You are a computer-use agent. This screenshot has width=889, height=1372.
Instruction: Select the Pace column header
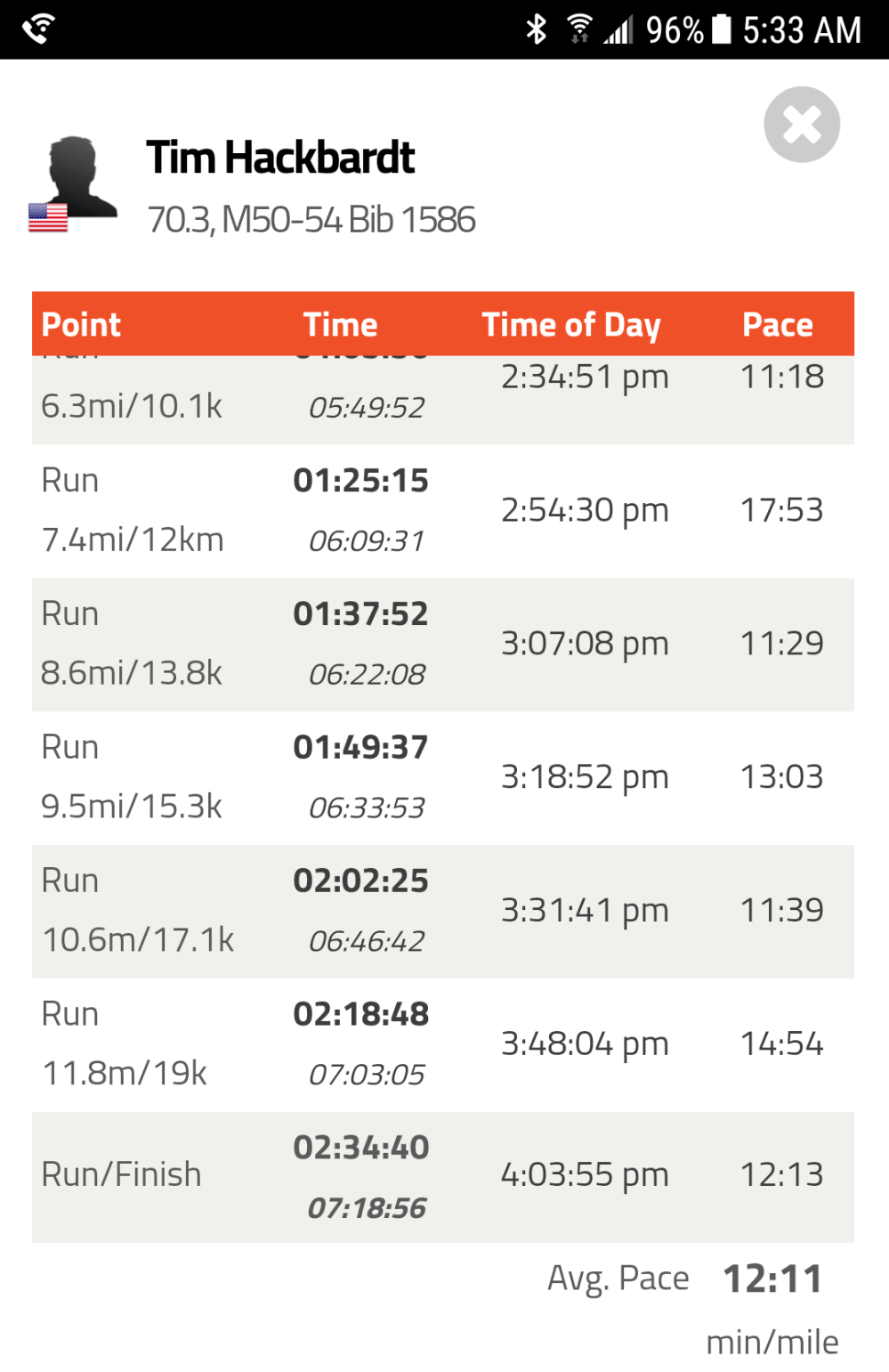(x=777, y=325)
